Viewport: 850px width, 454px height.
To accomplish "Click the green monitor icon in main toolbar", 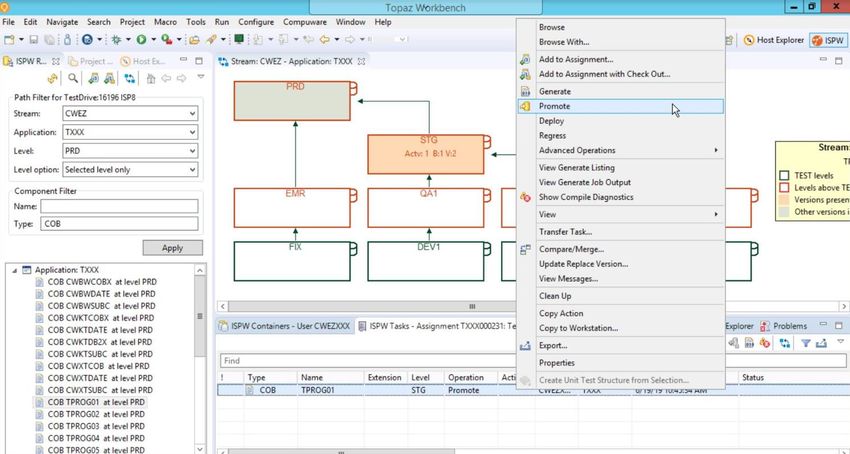I will coord(239,40).
